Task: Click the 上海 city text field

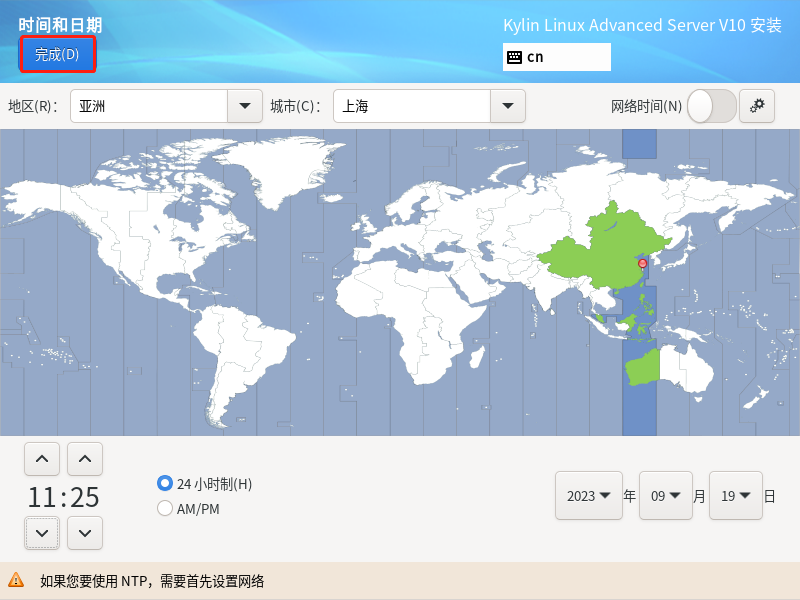Action: pyautogui.click(x=412, y=106)
